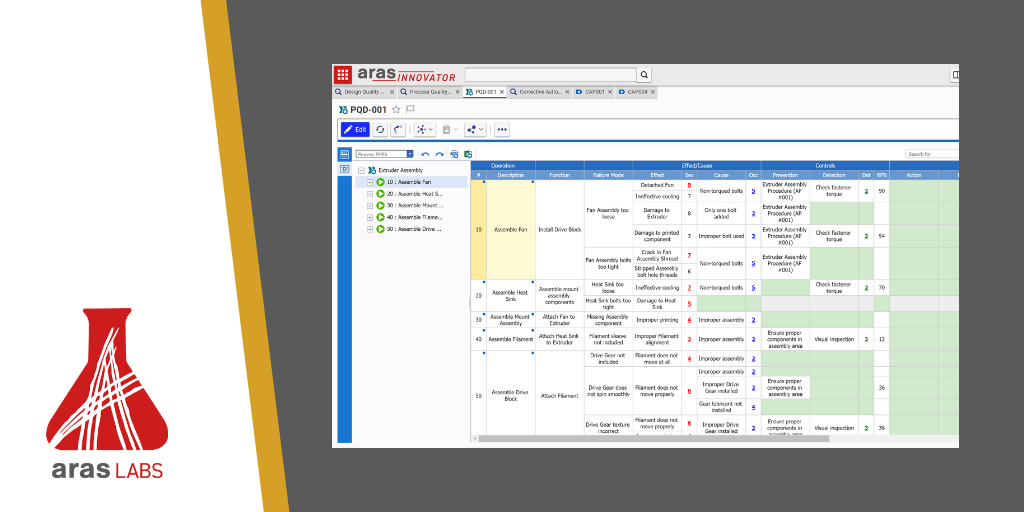Favorite PQD-001 with the star icon
The height and width of the screenshot is (512, 1024).
coord(396,110)
